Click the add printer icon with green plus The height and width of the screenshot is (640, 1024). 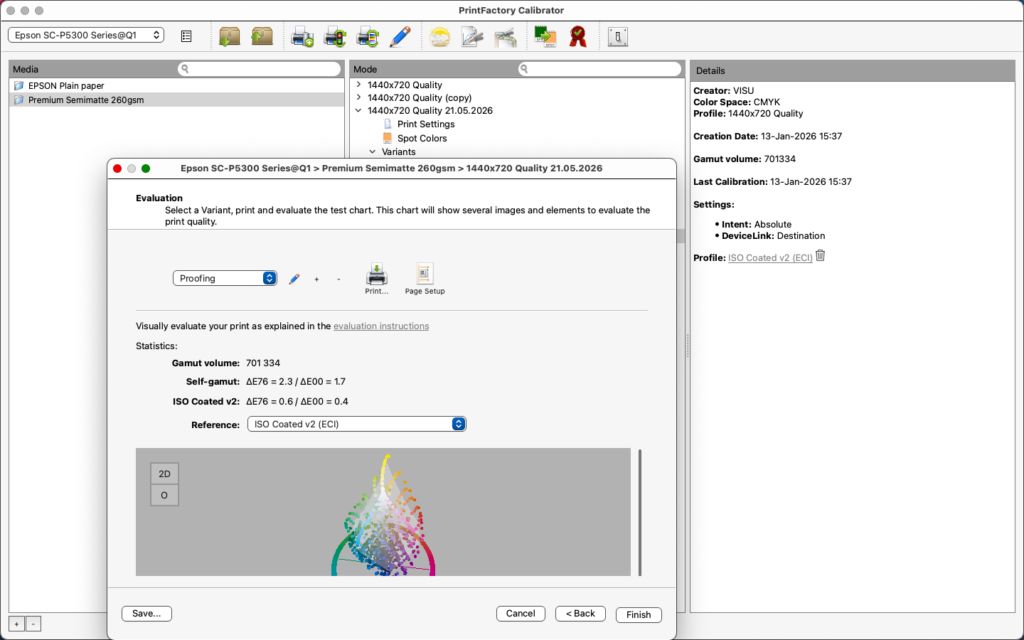[x=302, y=37]
